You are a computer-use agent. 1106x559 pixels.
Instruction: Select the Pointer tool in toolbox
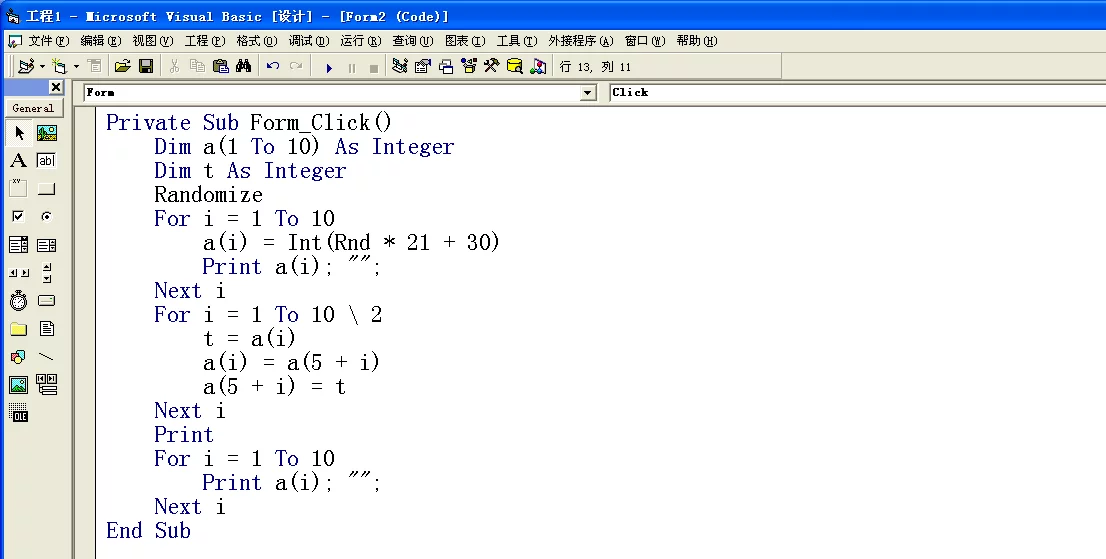(19, 133)
